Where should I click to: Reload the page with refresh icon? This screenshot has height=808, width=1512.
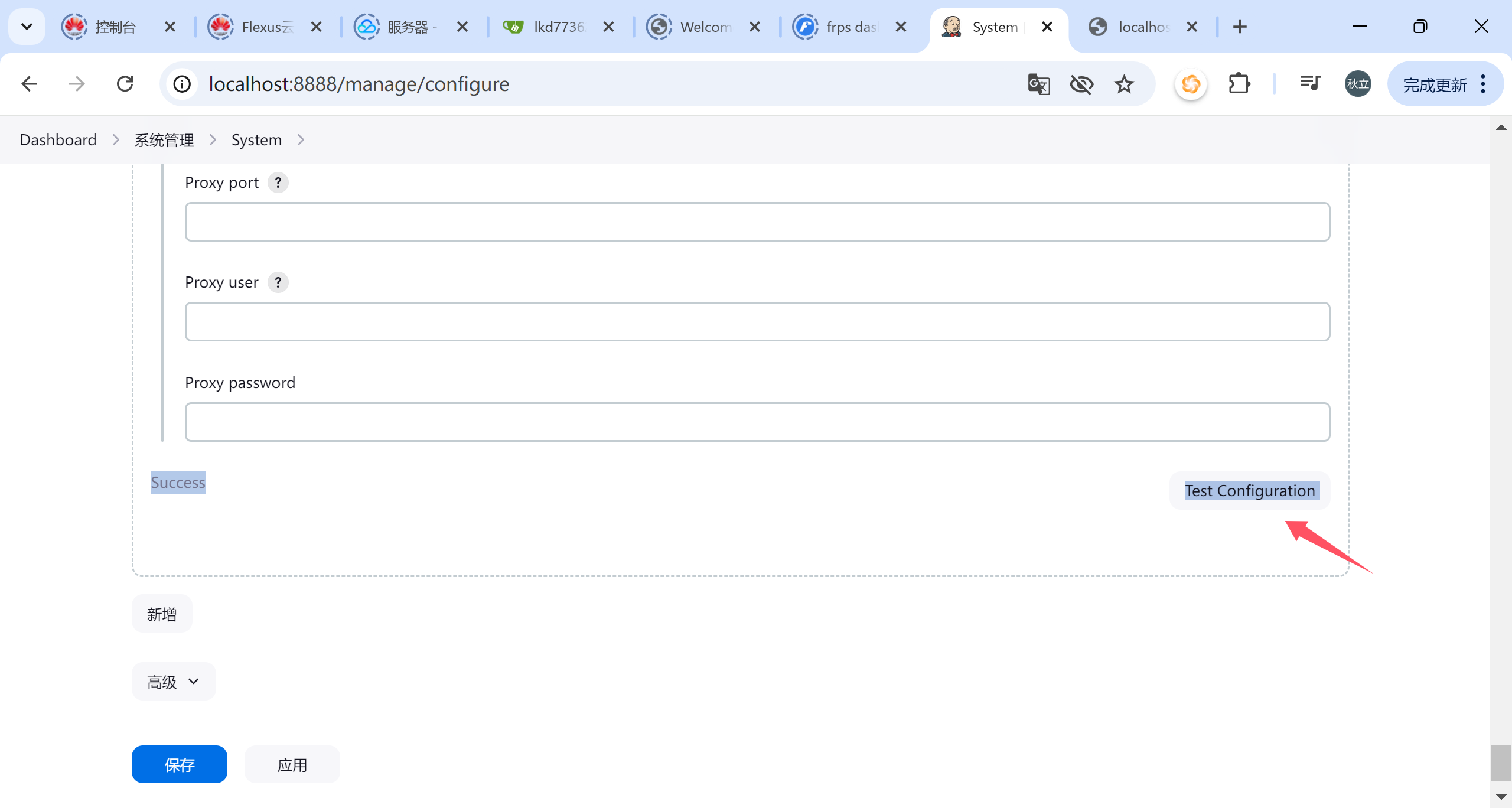(125, 84)
